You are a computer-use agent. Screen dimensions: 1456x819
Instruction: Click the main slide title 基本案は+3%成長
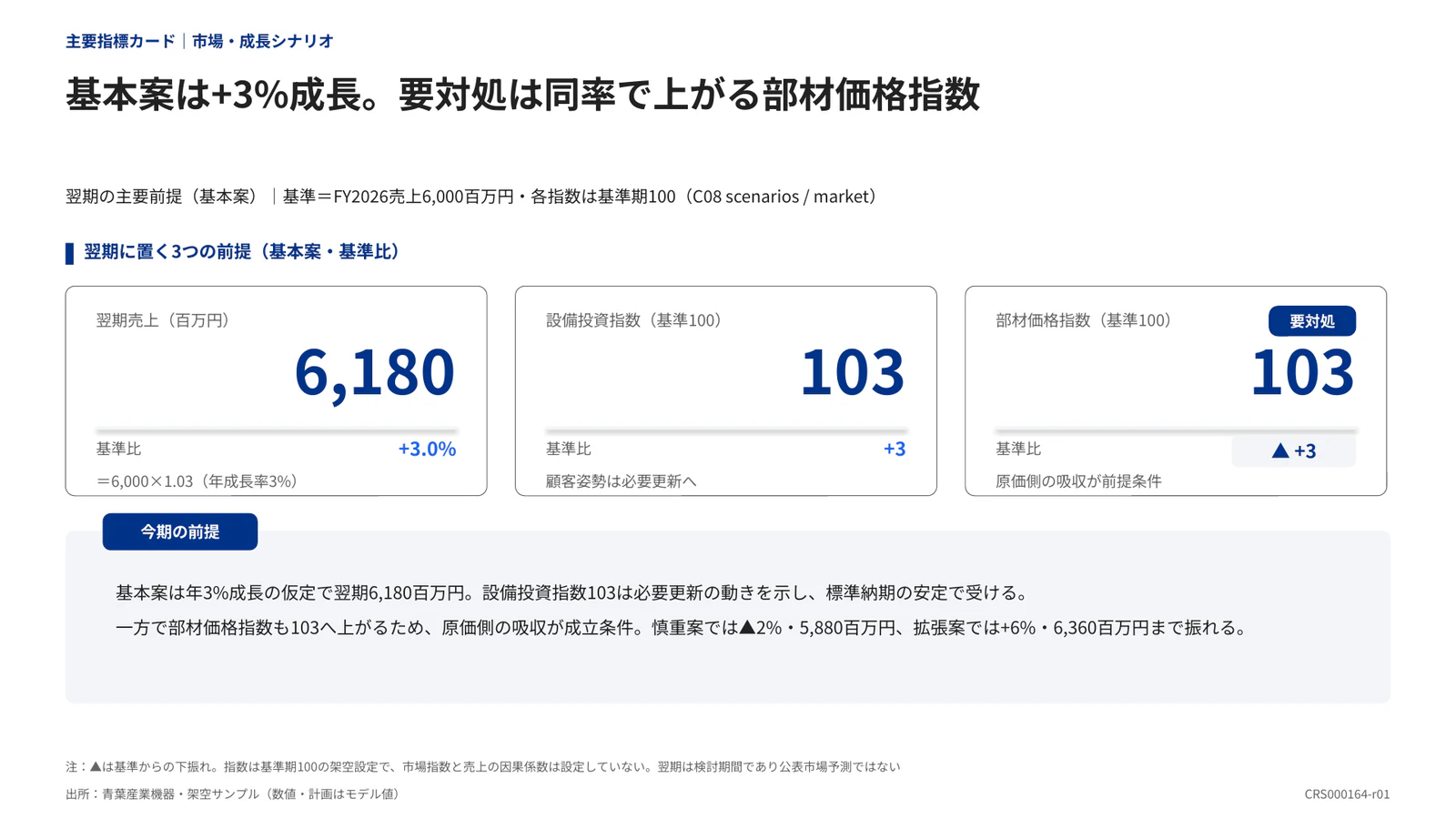pyautogui.click(x=522, y=95)
